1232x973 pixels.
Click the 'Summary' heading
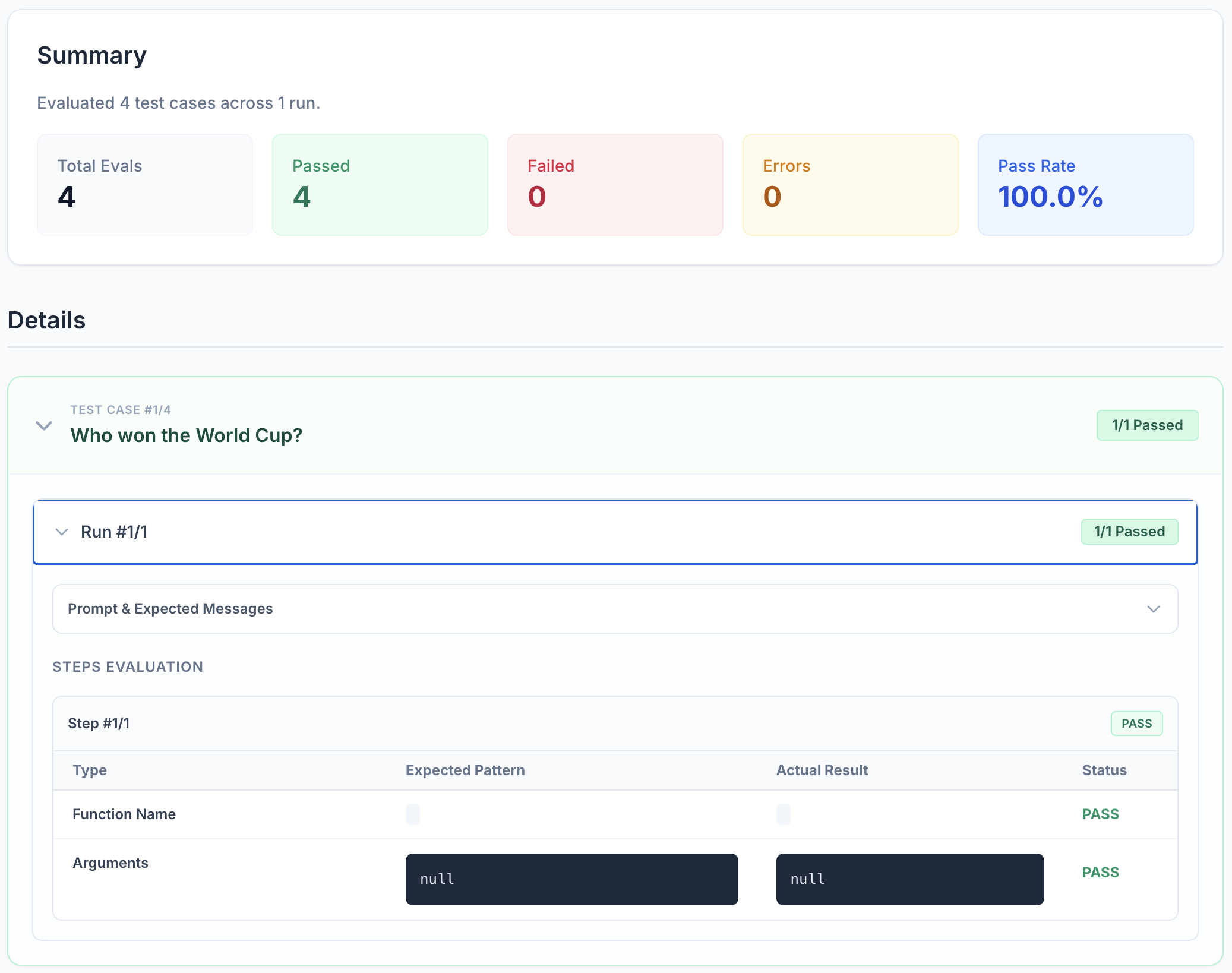pyautogui.click(x=92, y=55)
